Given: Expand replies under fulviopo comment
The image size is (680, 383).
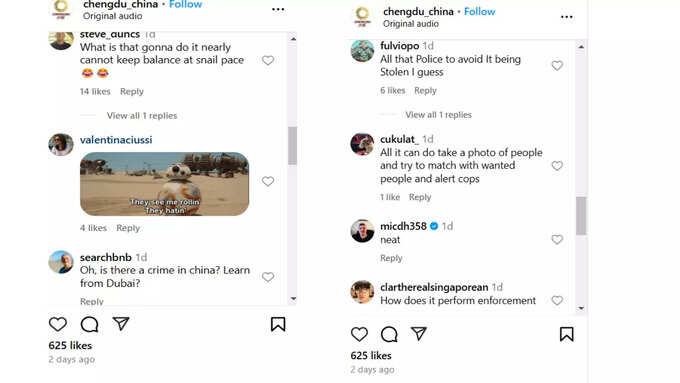Looking at the screenshot, I should (438, 115).
